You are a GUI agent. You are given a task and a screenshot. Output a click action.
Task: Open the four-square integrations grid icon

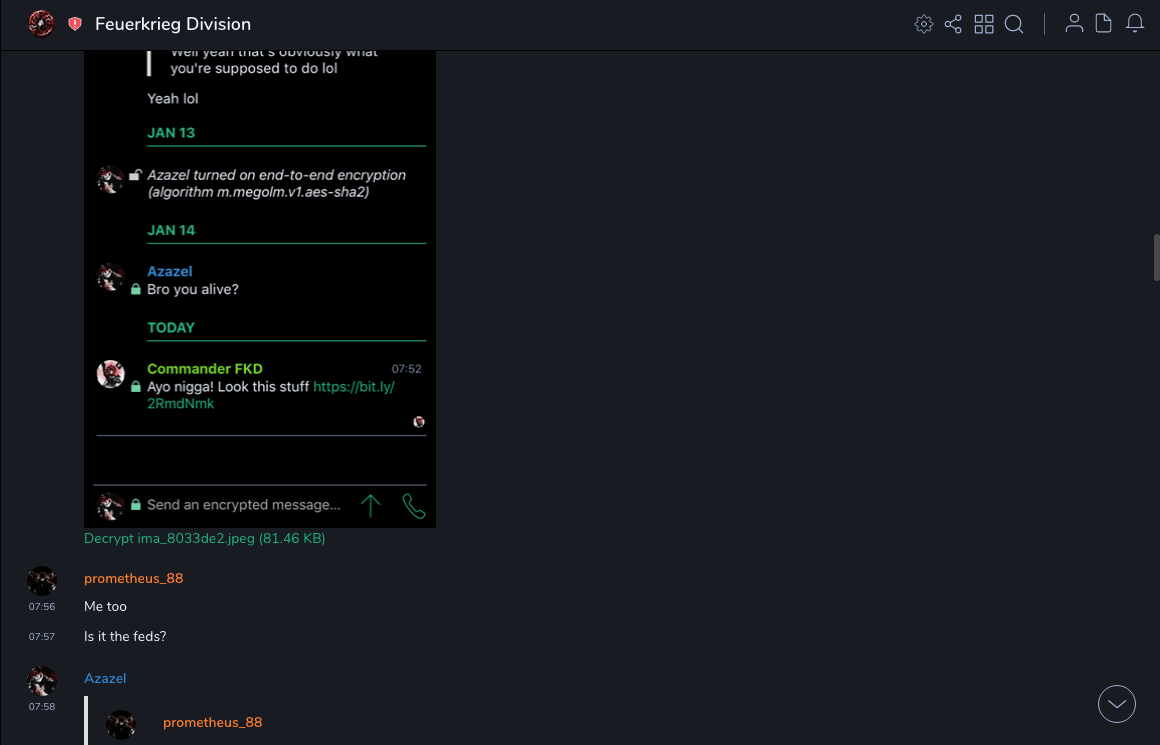(984, 24)
